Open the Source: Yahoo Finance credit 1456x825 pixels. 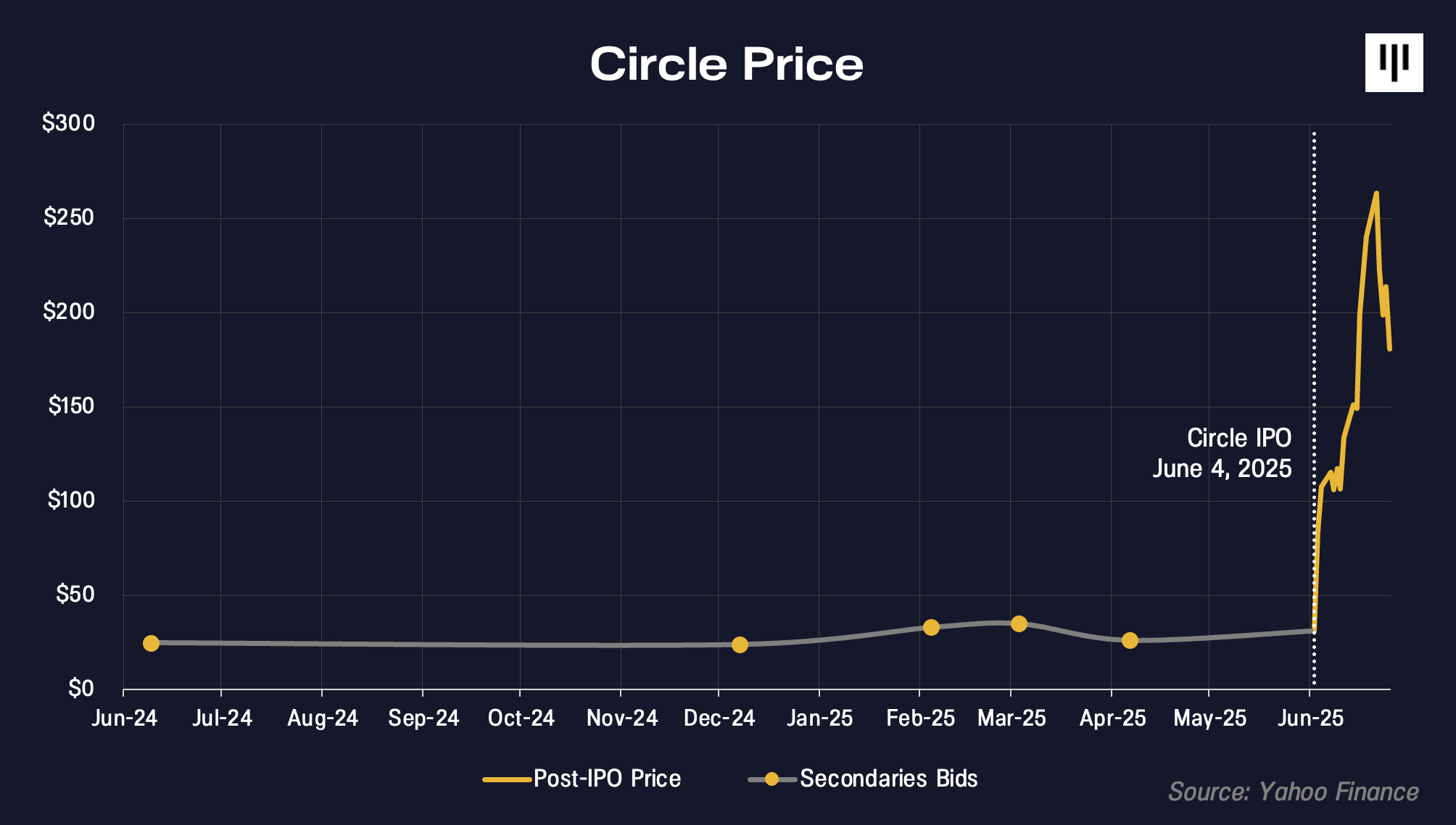coord(1293,792)
